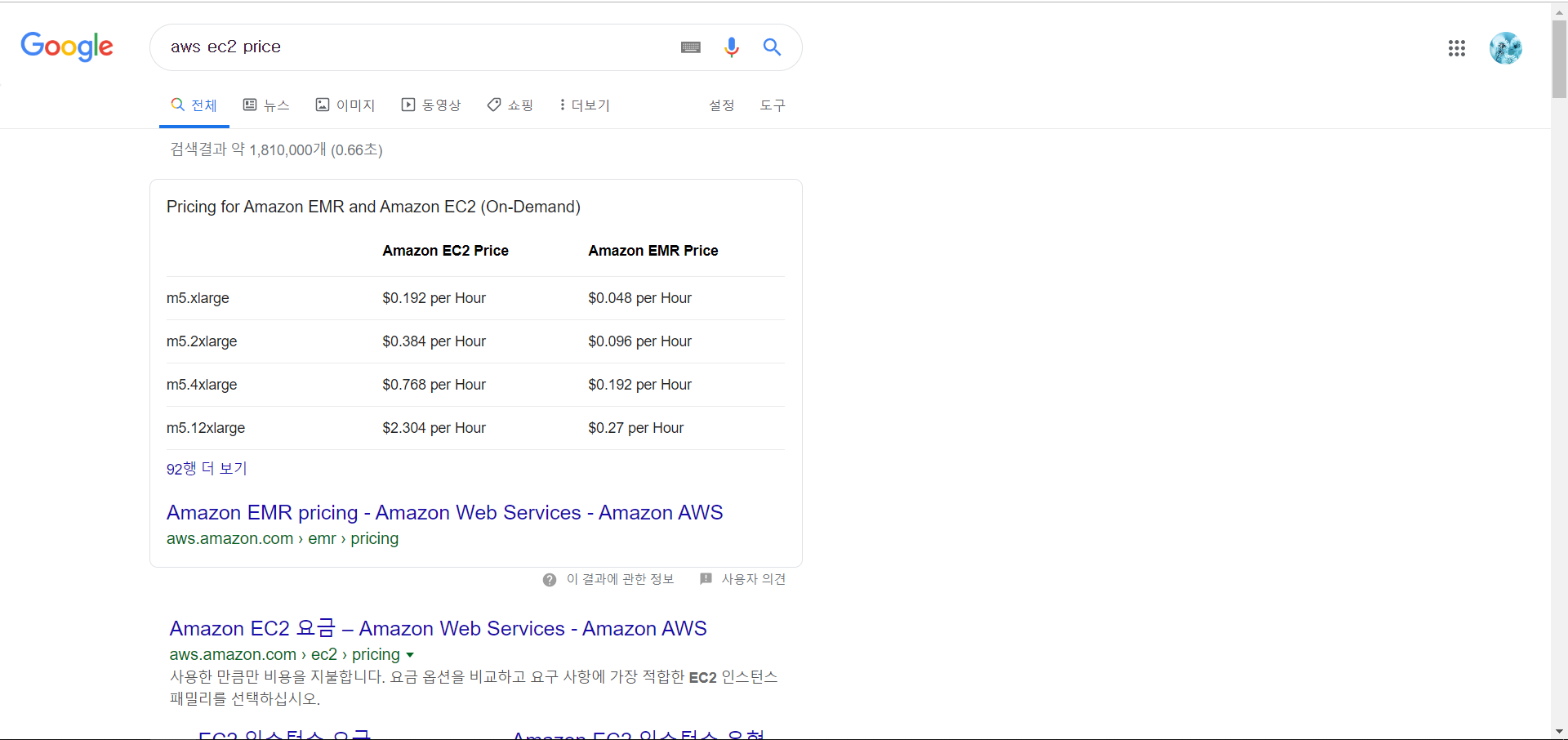
Task: Click the $0.384 per Hour cell
Action: [x=434, y=341]
